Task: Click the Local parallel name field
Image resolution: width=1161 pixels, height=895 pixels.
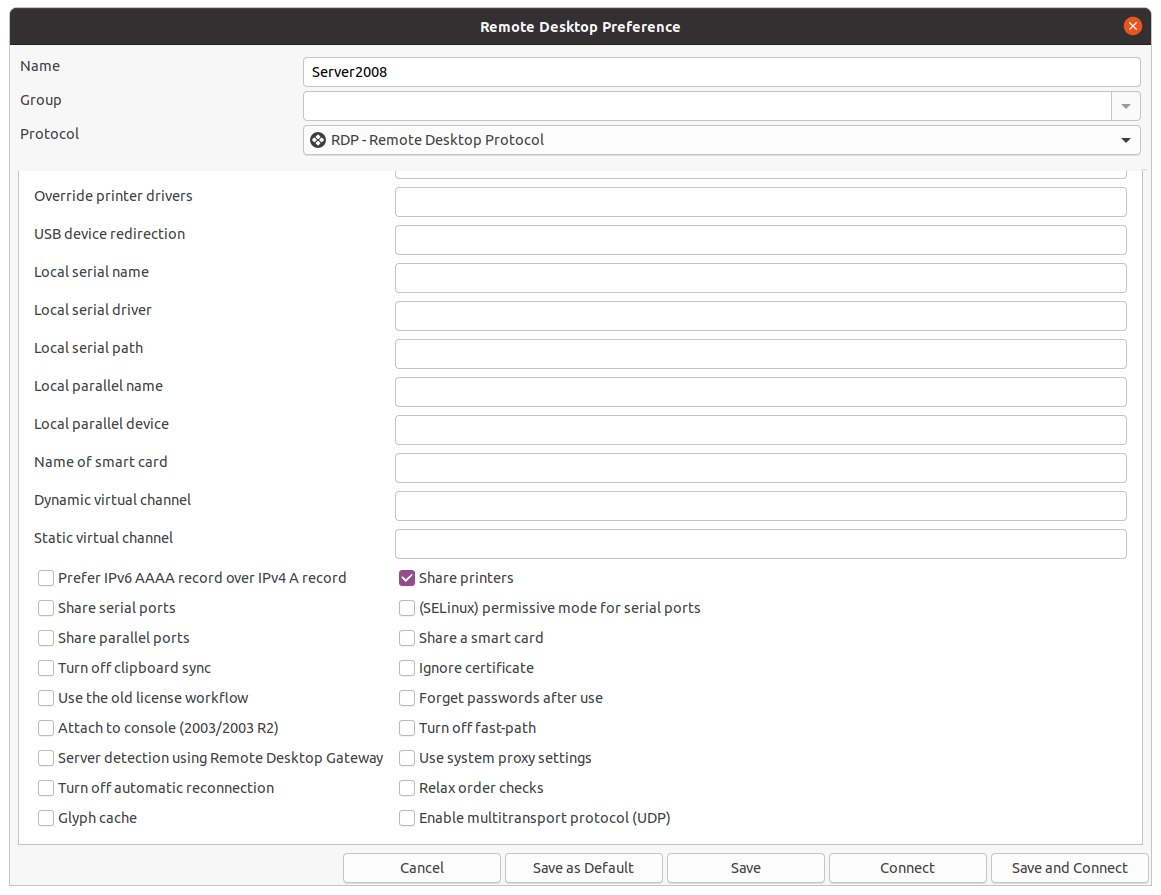Action: point(760,392)
